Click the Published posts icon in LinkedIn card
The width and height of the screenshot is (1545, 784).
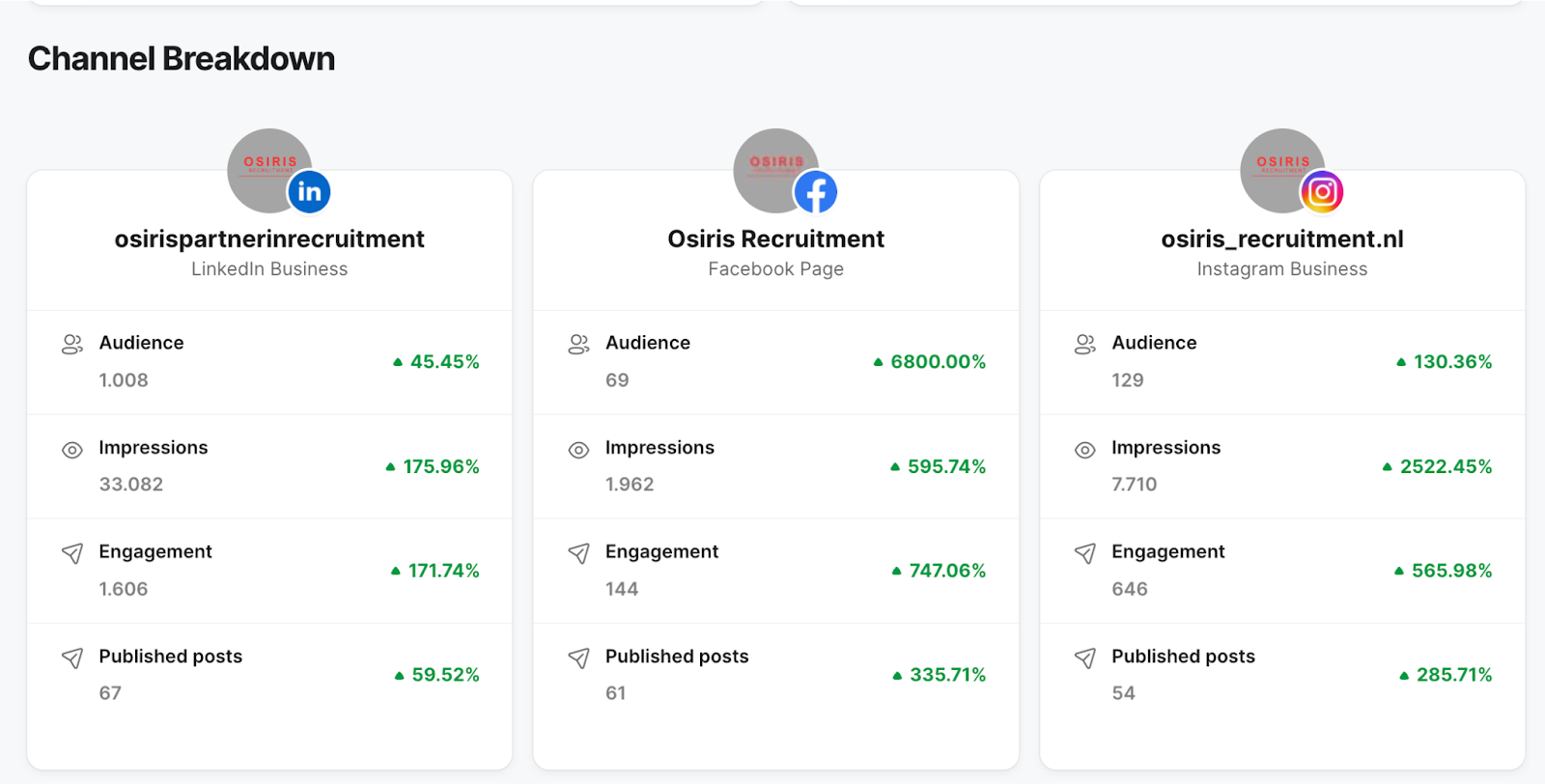tap(72, 658)
